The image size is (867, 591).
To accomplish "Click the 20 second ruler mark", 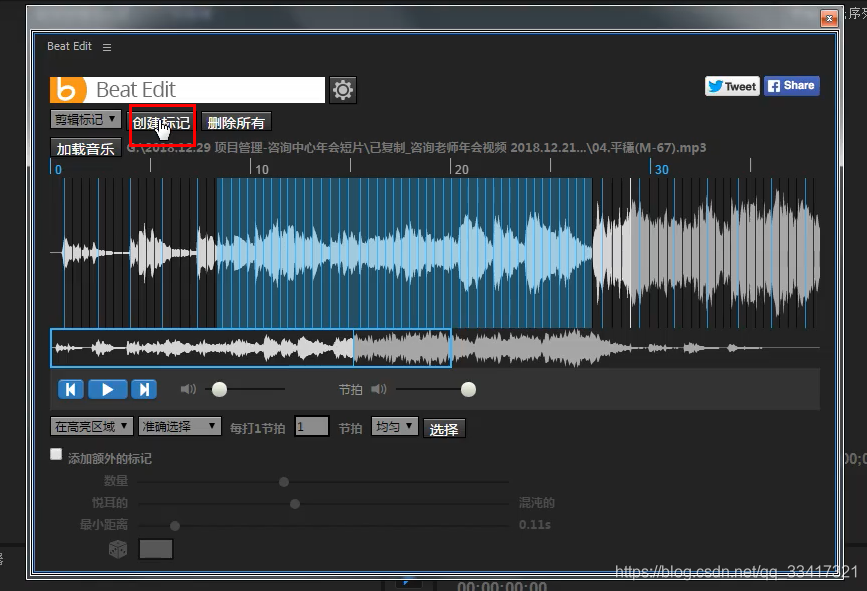I will click(x=461, y=169).
